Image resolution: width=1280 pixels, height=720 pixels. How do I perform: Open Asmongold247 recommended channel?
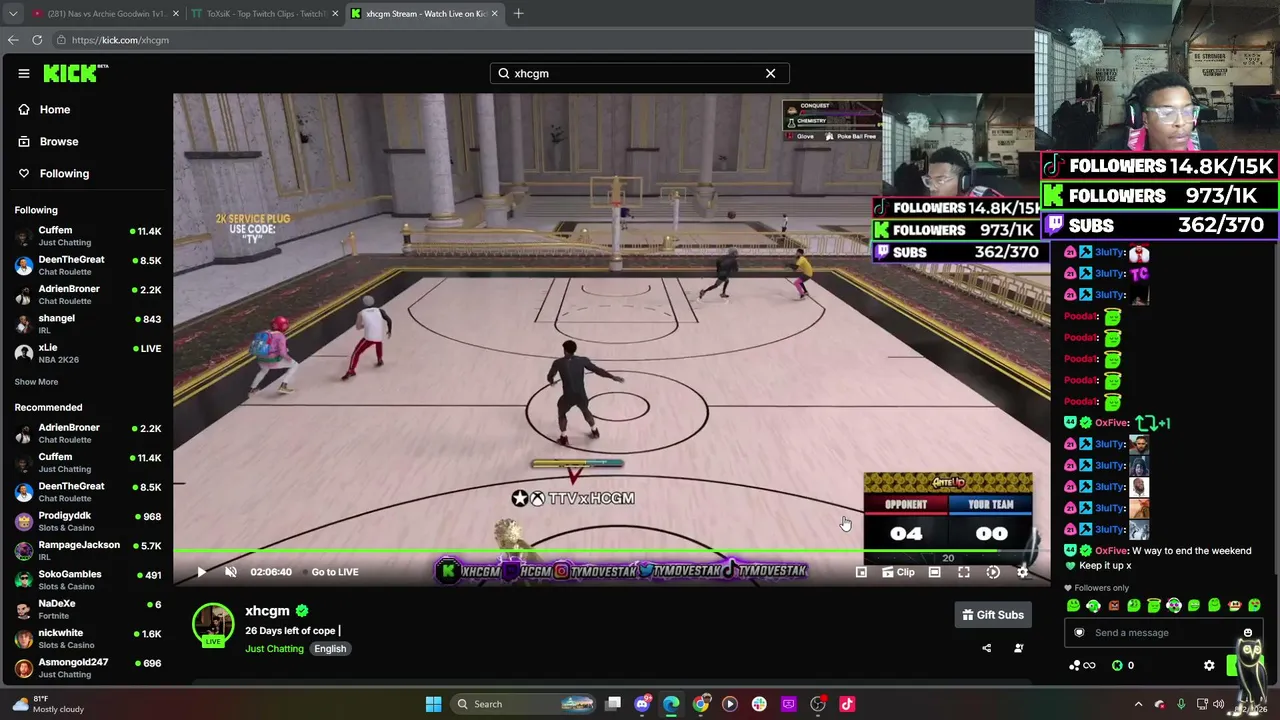(88, 668)
